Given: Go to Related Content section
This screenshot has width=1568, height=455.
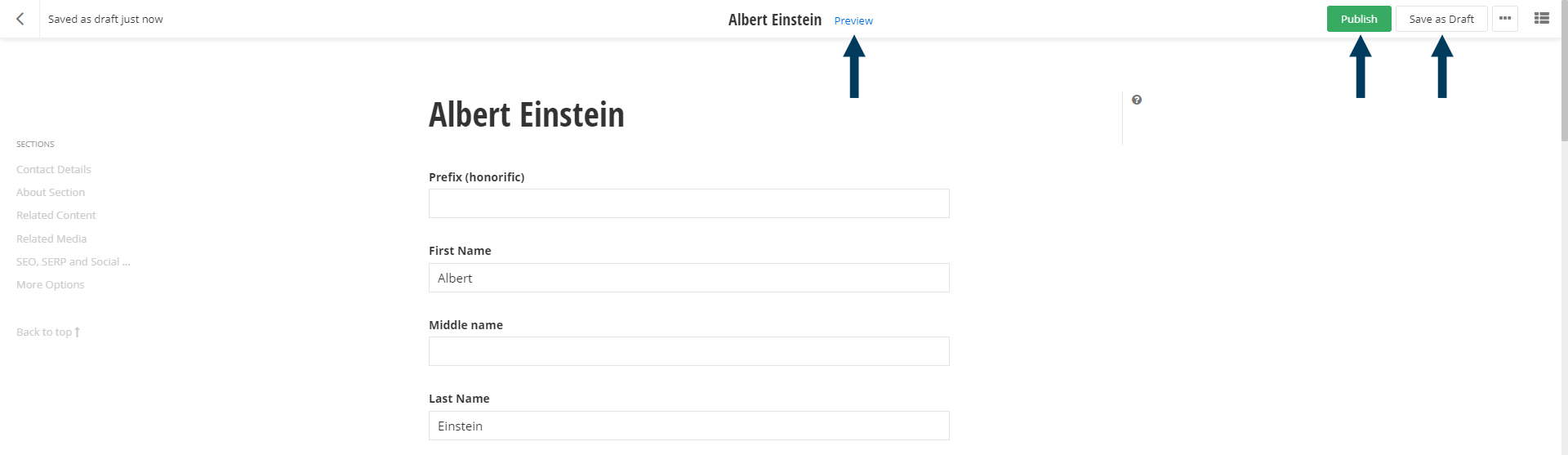Looking at the screenshot, I should (x=56, y=215).
